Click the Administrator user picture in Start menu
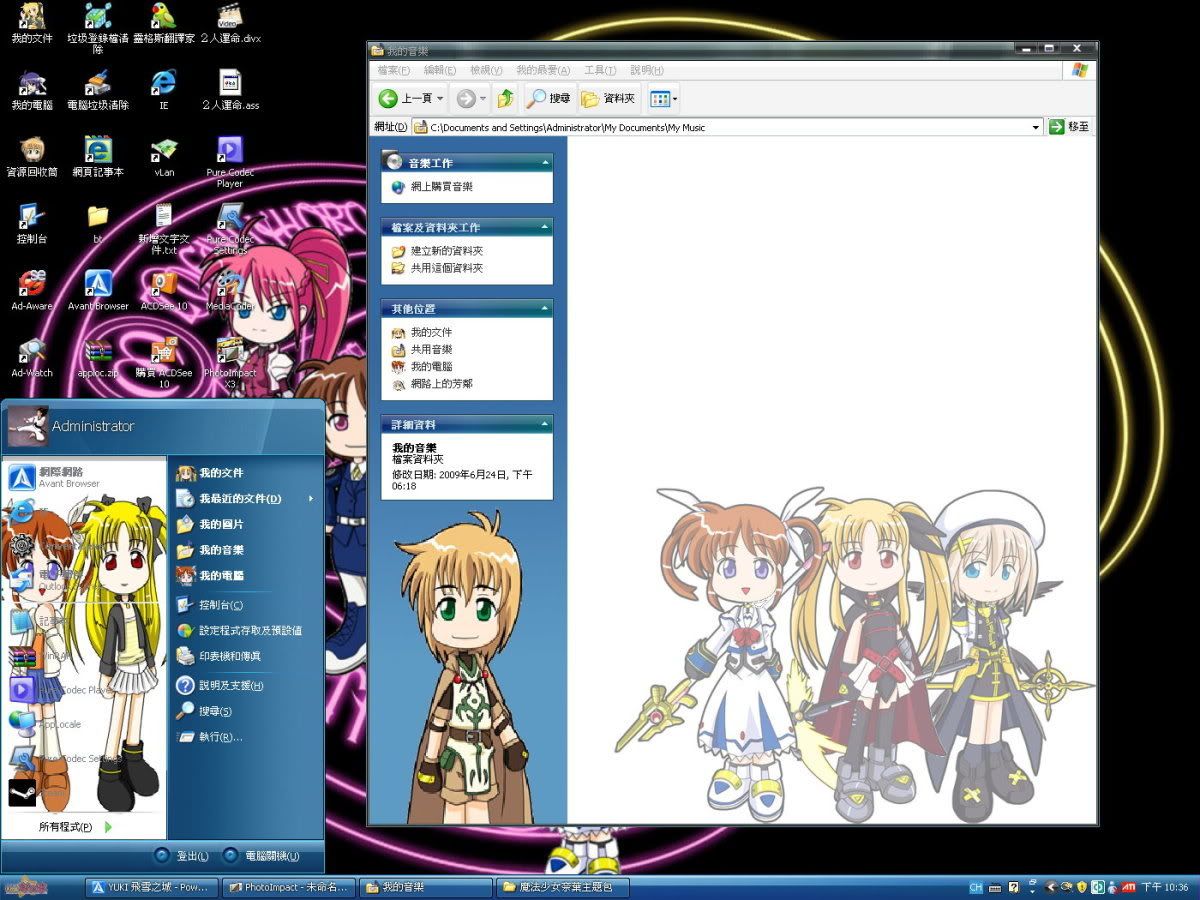The height and width of the screenshot is (900, 1200). tap(28, 426)
